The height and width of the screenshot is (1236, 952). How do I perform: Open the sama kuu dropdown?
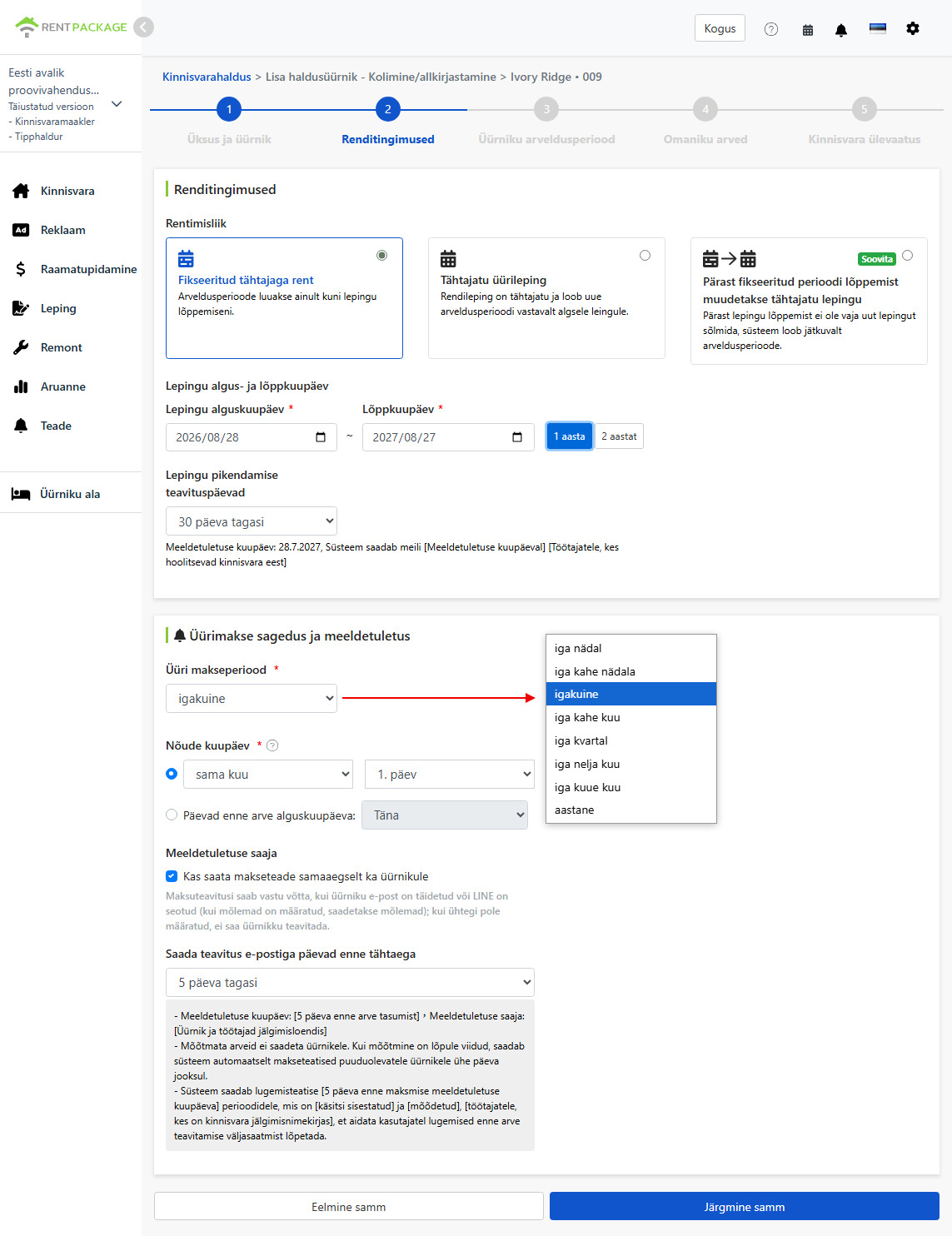coord(268,774)
